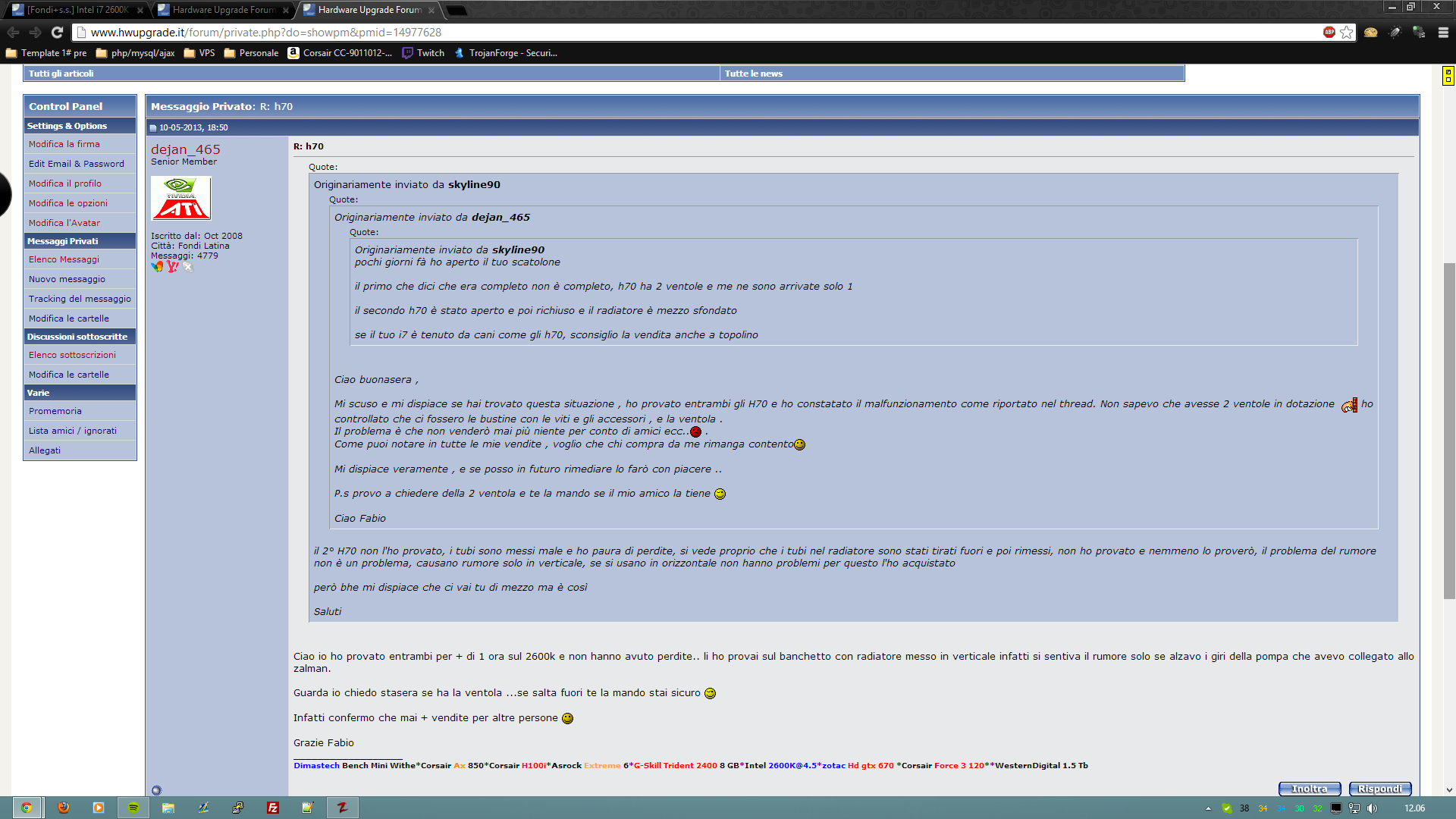
Task: Launch Firefox from the taskbar
Action: click(64, 808)
